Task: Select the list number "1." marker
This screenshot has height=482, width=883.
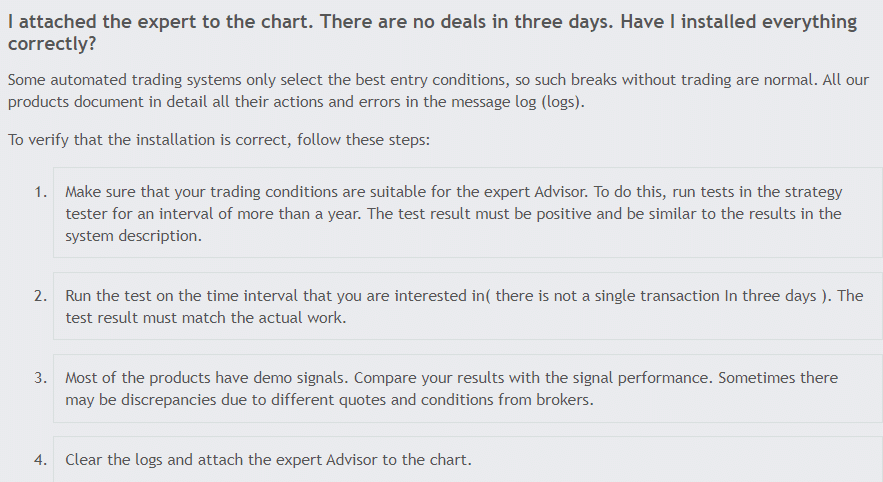Action: [40, 191]
